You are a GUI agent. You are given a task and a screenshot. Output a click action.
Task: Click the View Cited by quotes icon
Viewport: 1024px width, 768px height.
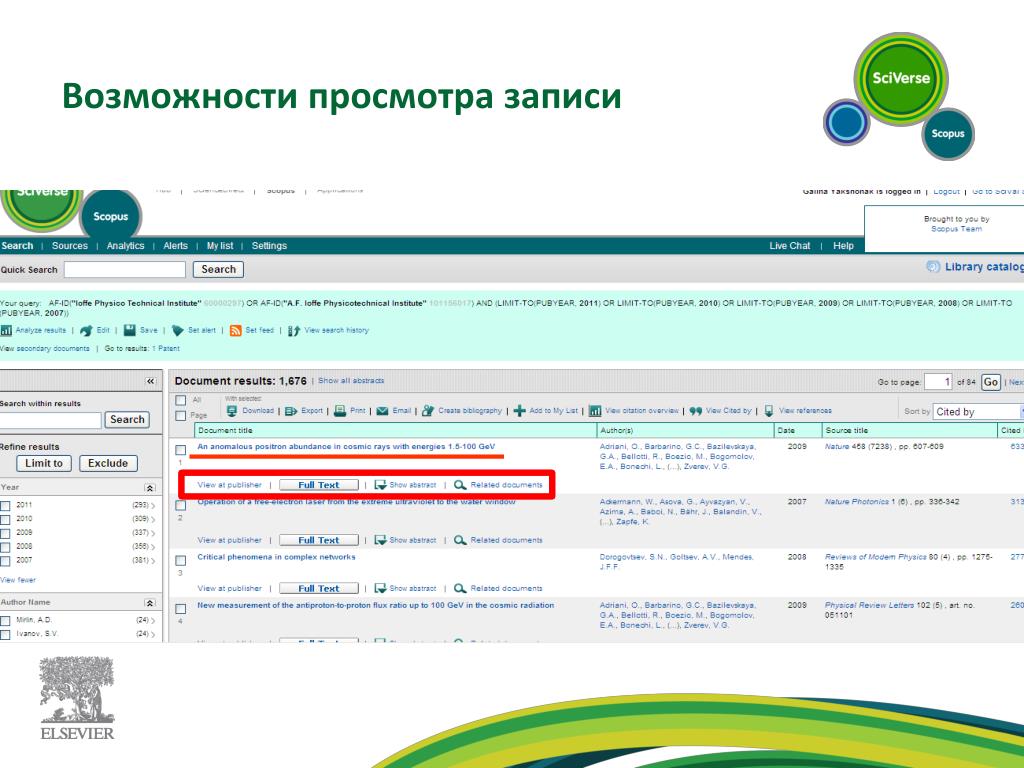(696, 411)
